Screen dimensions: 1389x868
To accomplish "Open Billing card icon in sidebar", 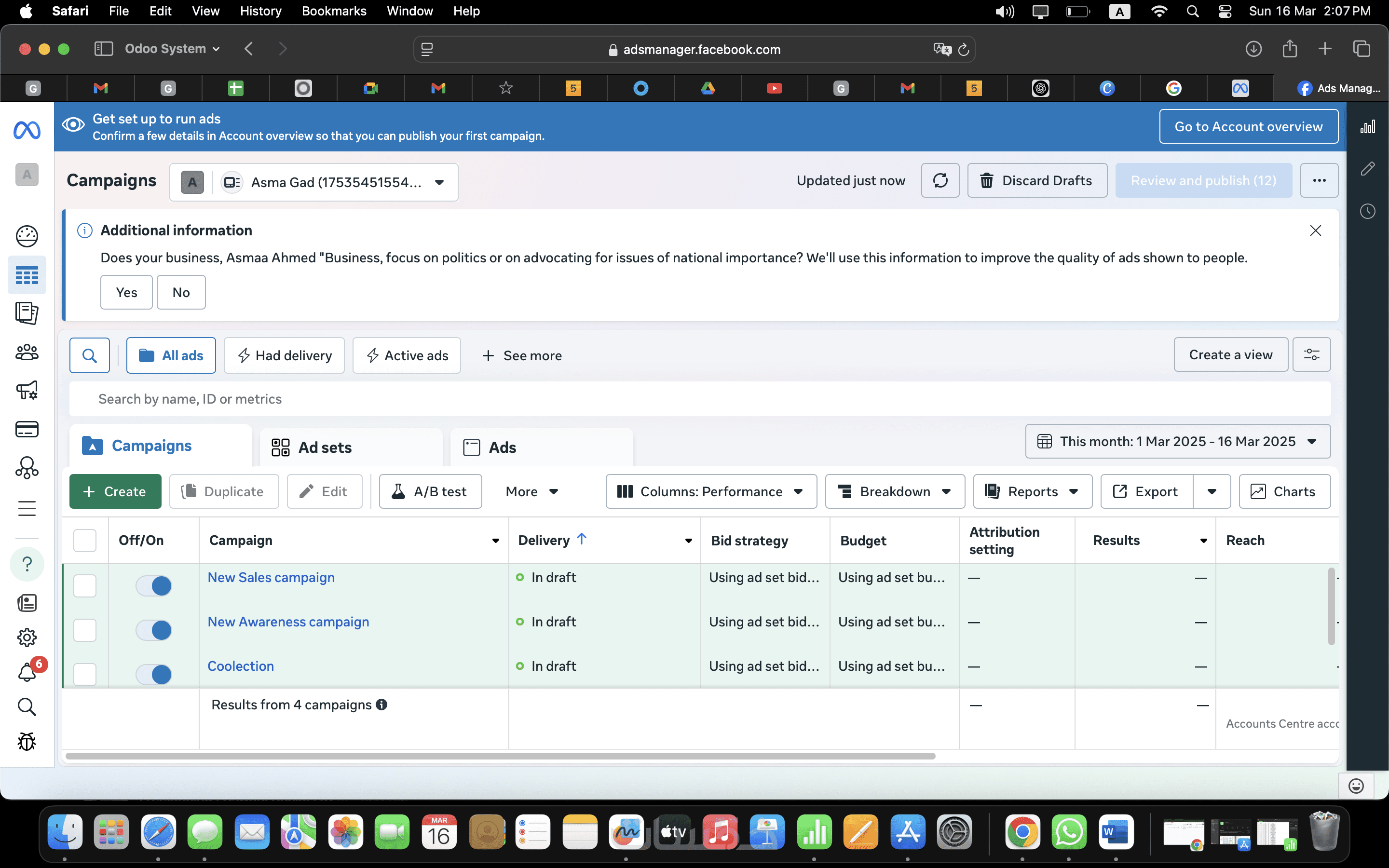I will (27, 429).
